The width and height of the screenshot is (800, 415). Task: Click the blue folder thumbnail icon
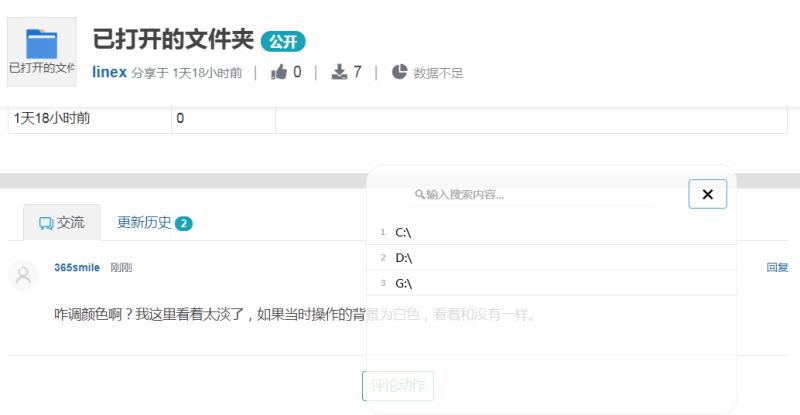42,44
